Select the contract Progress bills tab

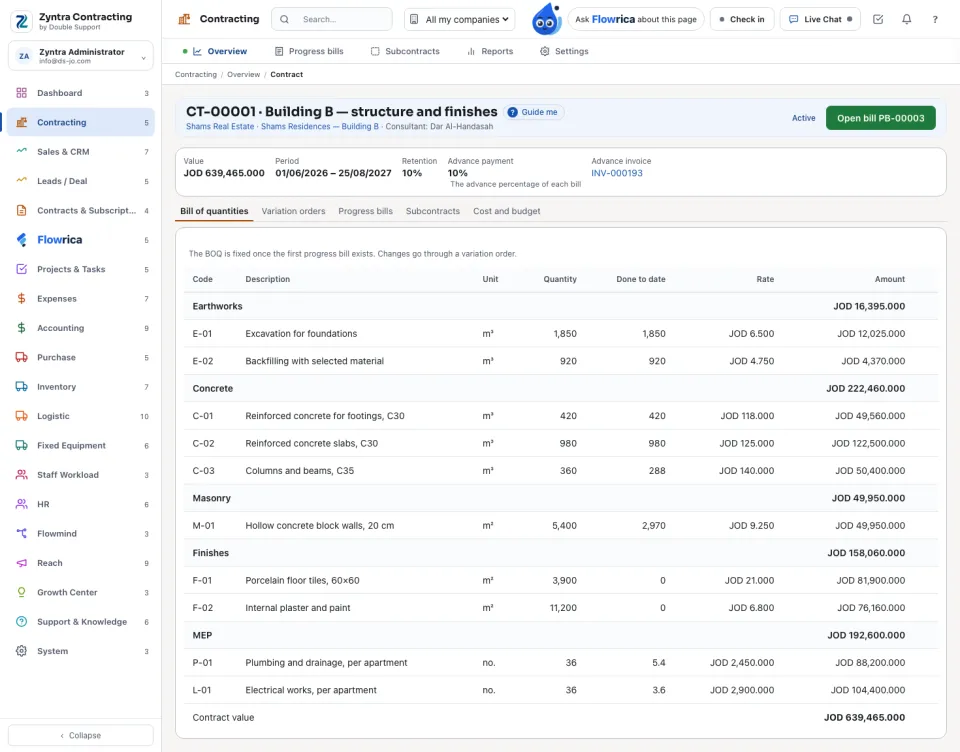(366, 211)
